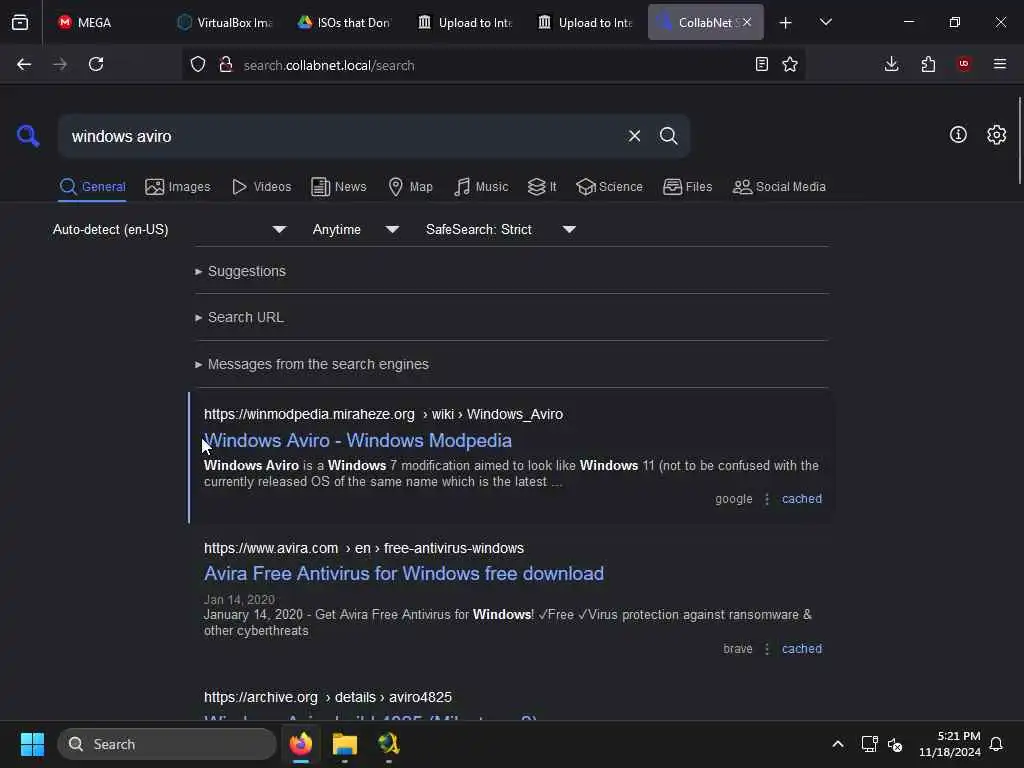Open the tracking protection shield icon
This screenshot has width=1024, height=768.
(x=198, y=65)
